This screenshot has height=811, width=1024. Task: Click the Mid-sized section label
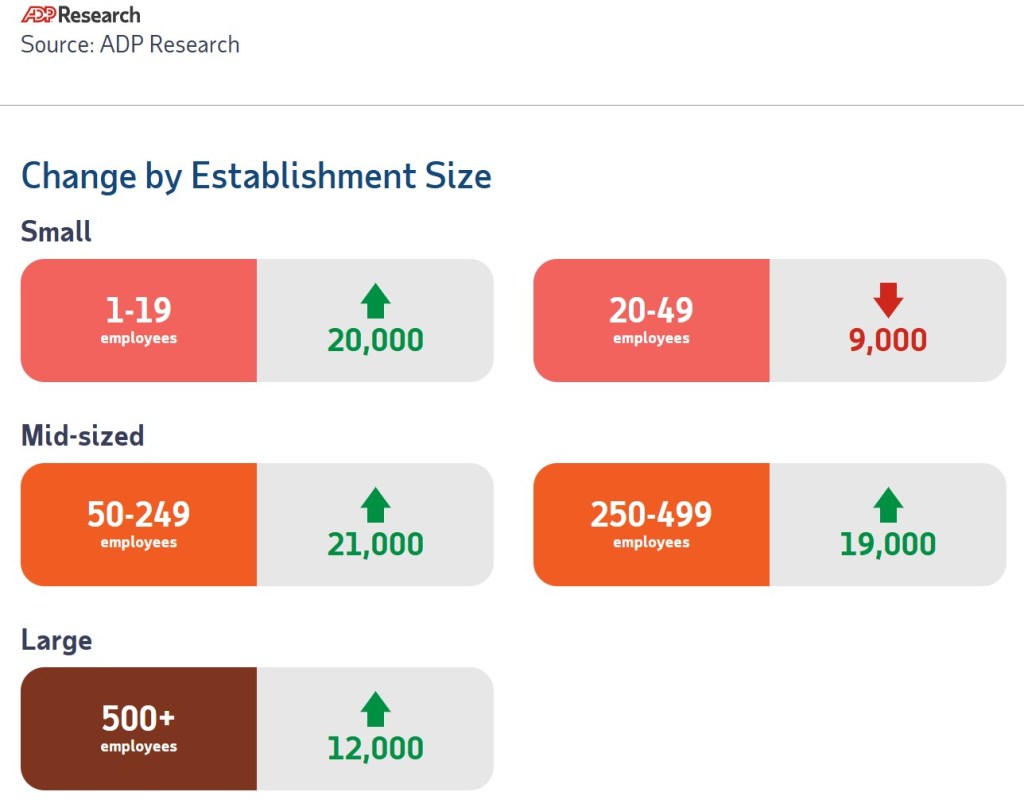pos(82,436)
